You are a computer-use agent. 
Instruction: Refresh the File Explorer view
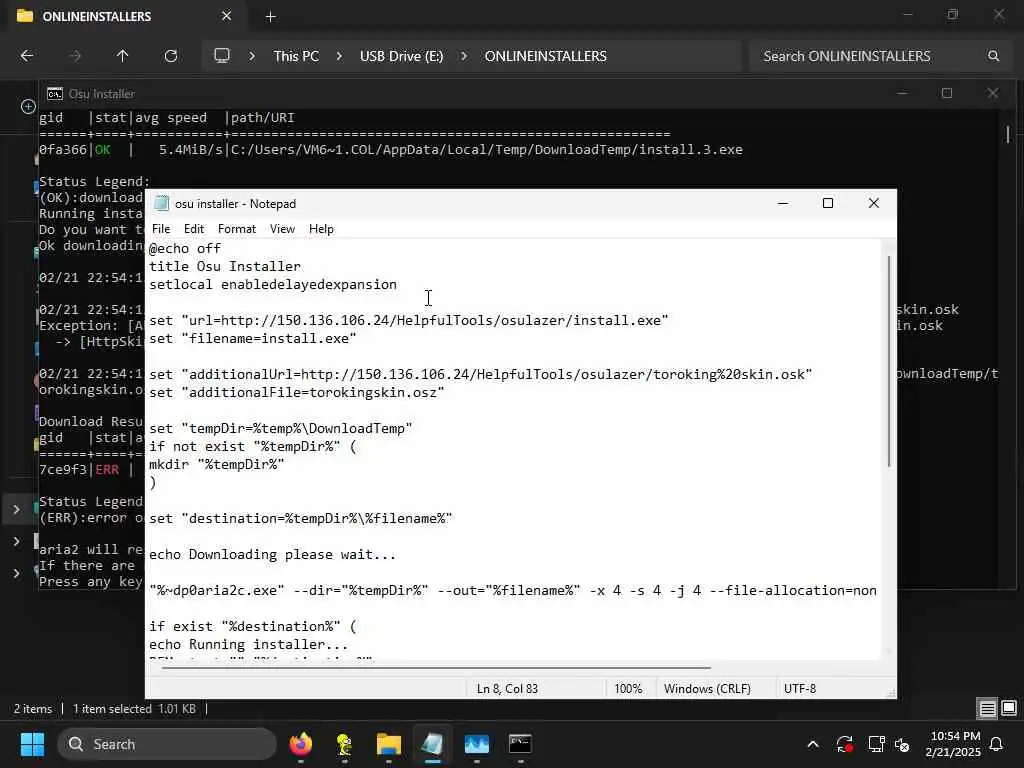[x=171, y=56]
